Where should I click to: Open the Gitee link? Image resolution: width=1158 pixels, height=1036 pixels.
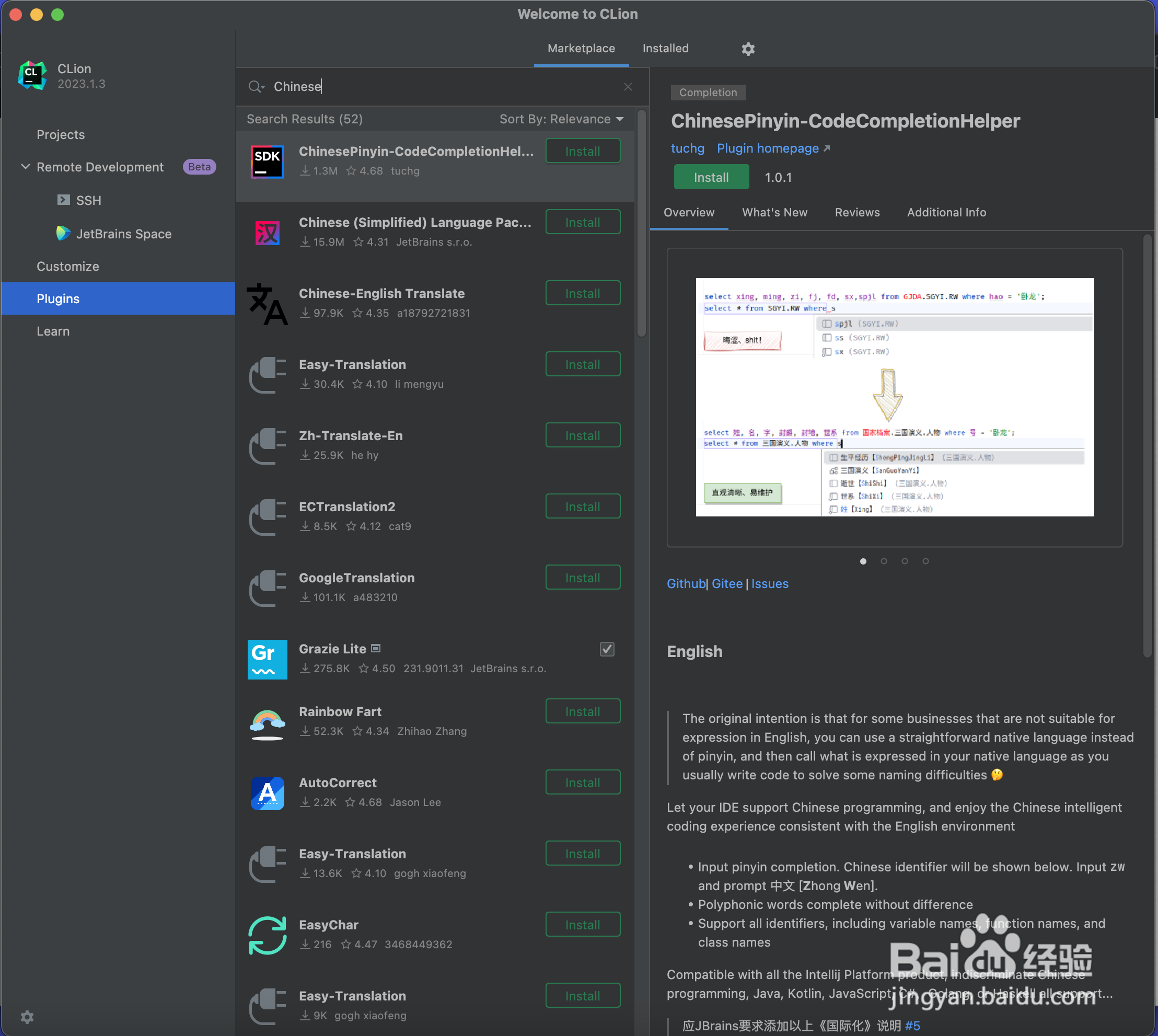pos(727,583)
